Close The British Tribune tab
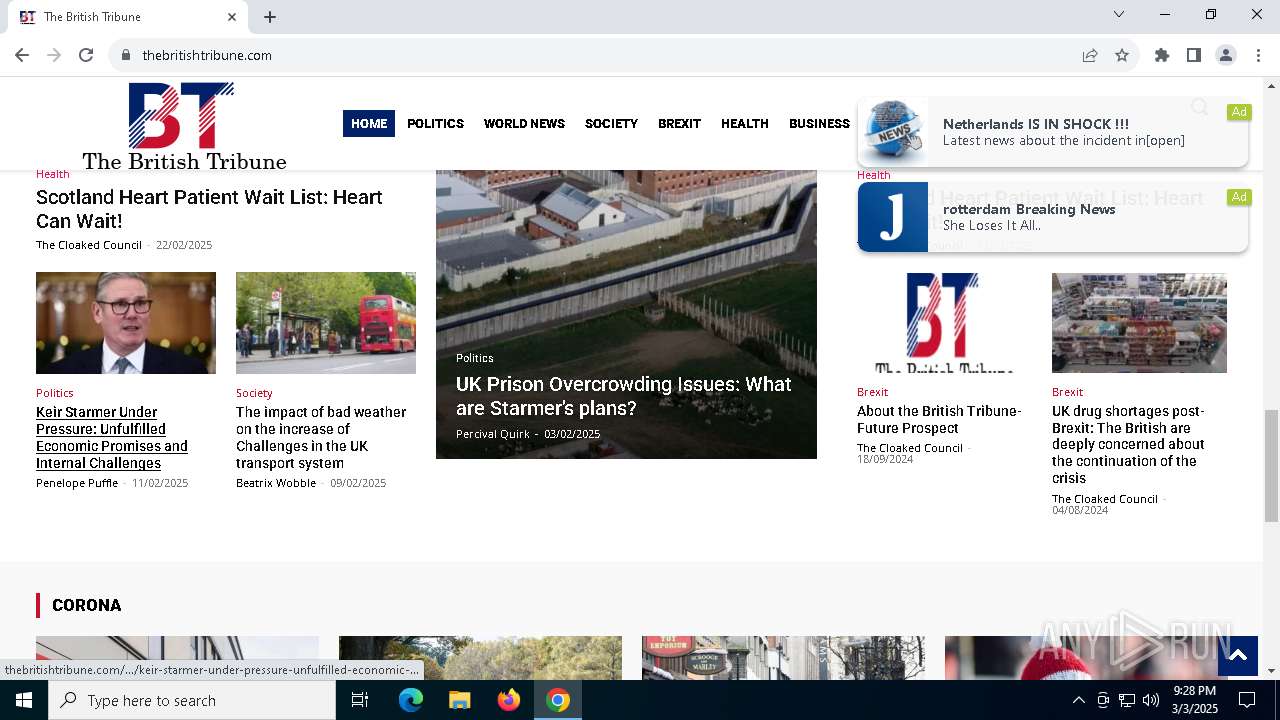This screenshot has width=1280, height=720. [232, 17]
